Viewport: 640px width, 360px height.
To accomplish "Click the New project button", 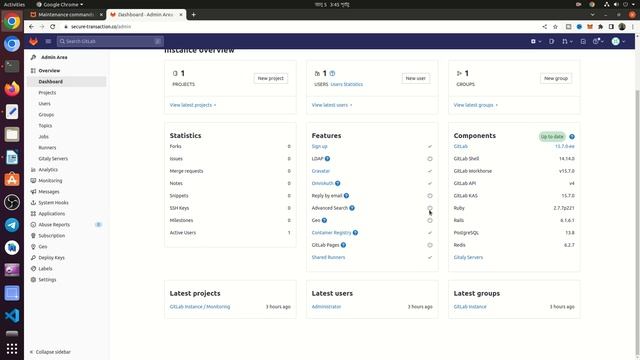I will pyautogui.click(x=271, y=78).
